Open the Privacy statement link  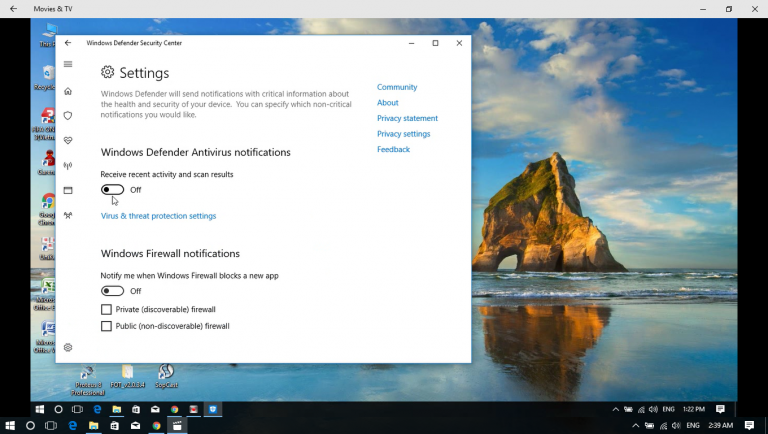[407, 118]
